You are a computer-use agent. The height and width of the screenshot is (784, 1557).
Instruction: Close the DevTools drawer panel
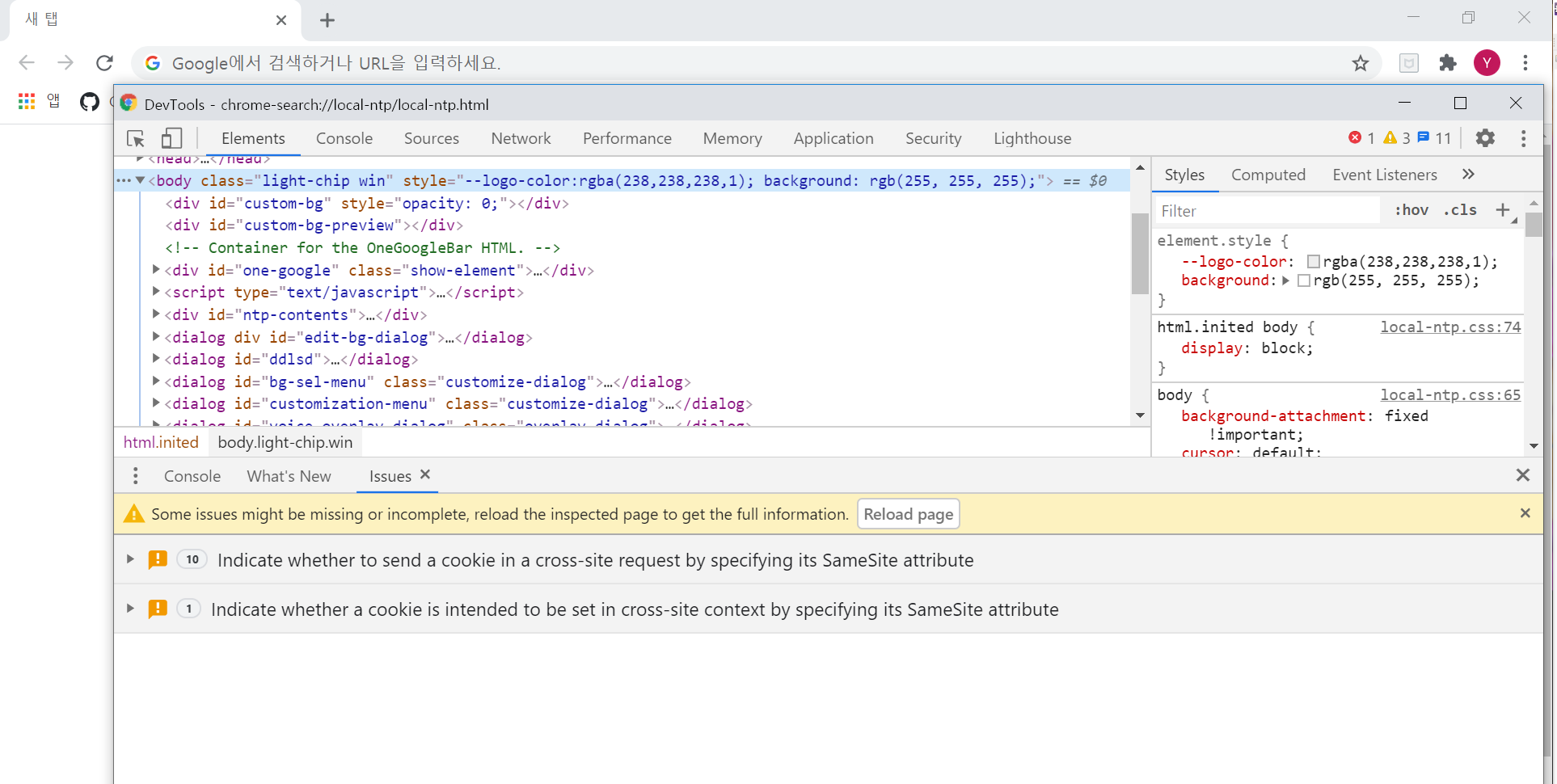(1523, 475)
